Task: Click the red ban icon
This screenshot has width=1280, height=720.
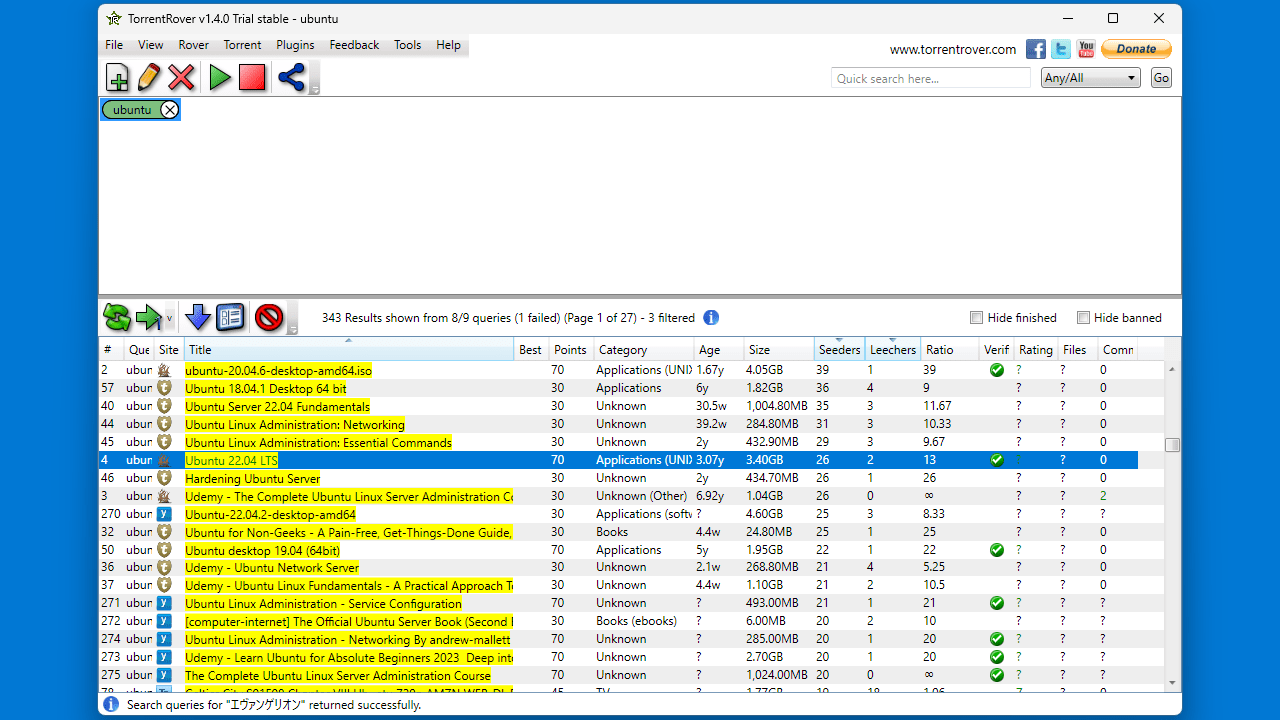Action: coord(269,318)
